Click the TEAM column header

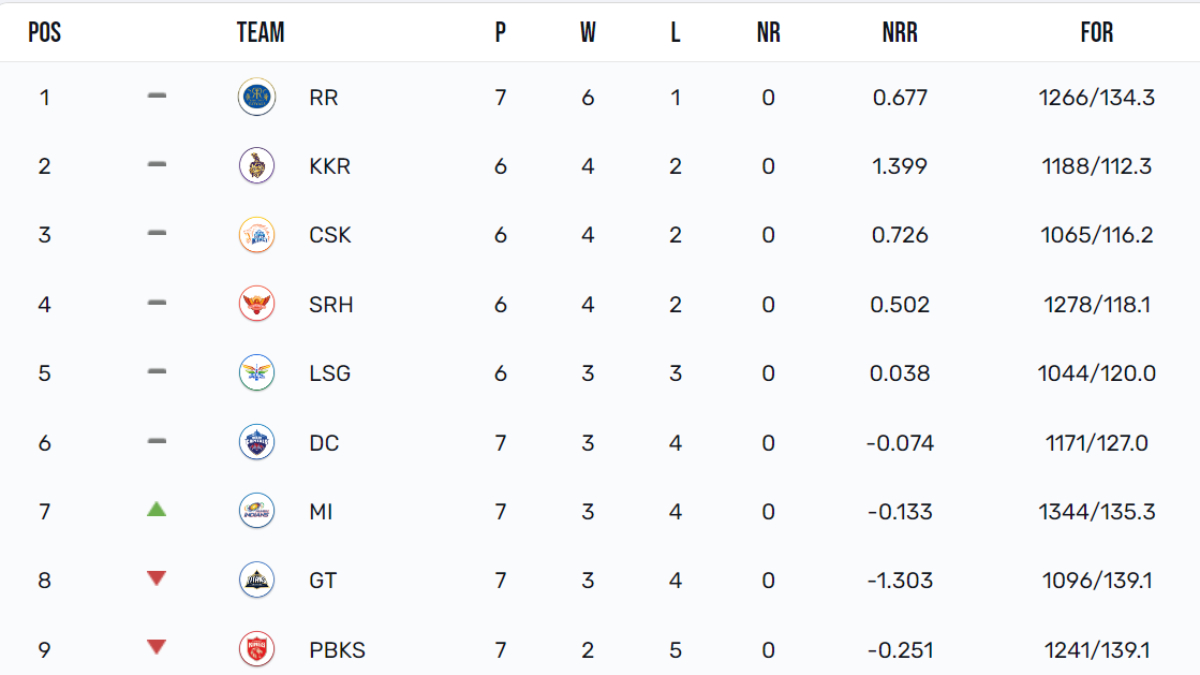tap(260, 33)
